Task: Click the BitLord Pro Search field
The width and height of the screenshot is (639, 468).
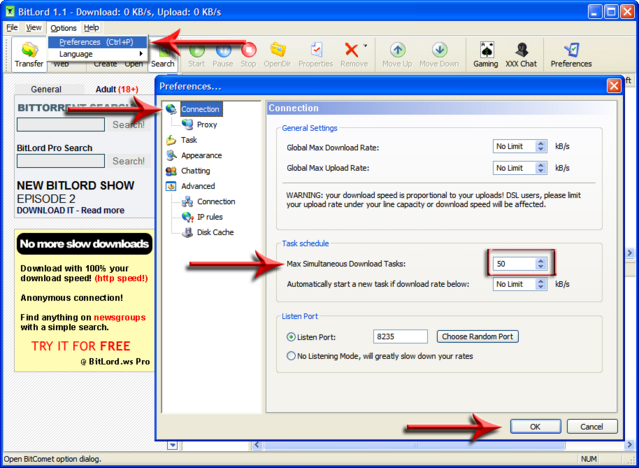Action: (x=61, y=161)
